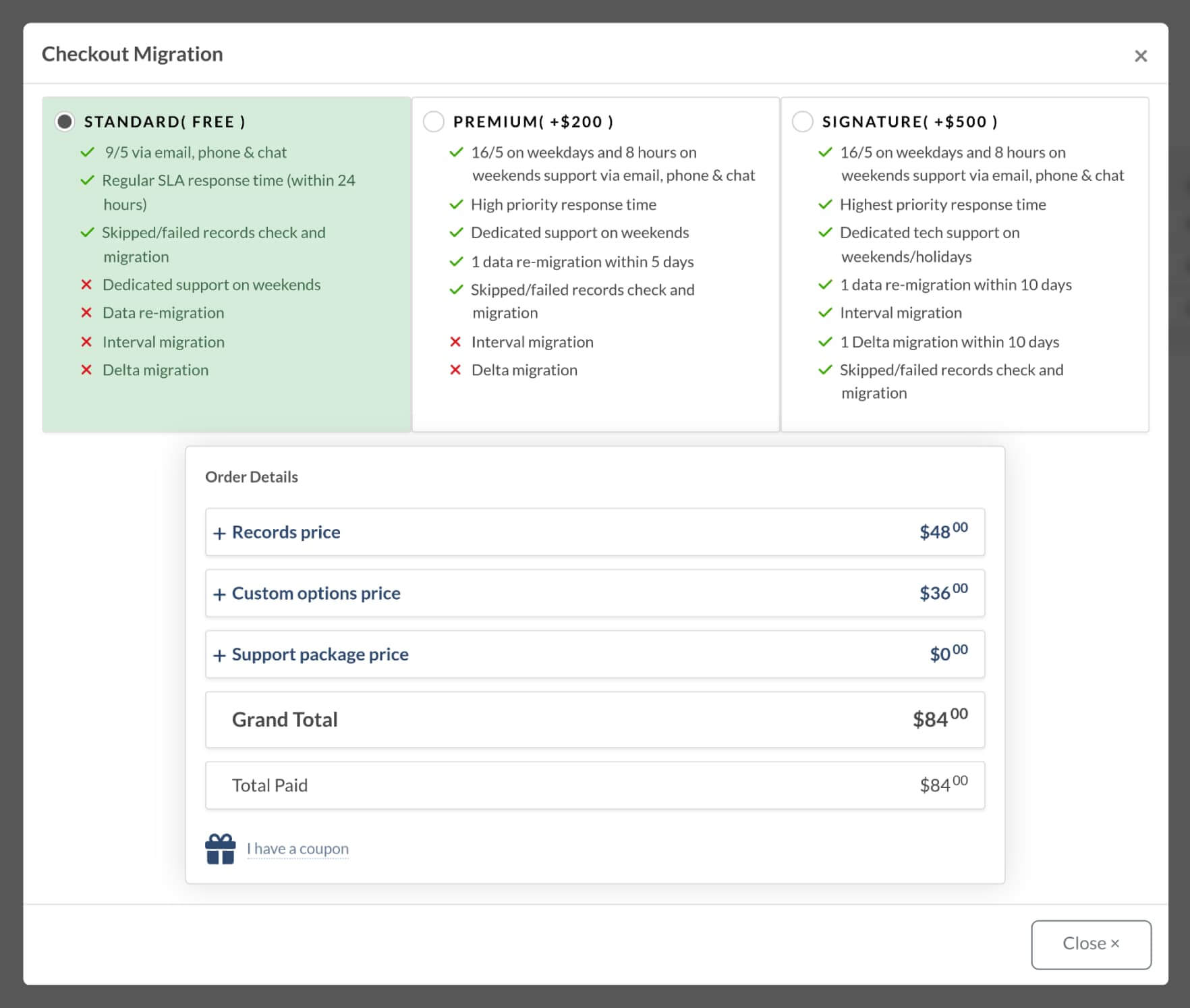The image size is (1190, 1008).
Task: Click the Grand Total $84.00 amount
Action: [x=940, y=719]
